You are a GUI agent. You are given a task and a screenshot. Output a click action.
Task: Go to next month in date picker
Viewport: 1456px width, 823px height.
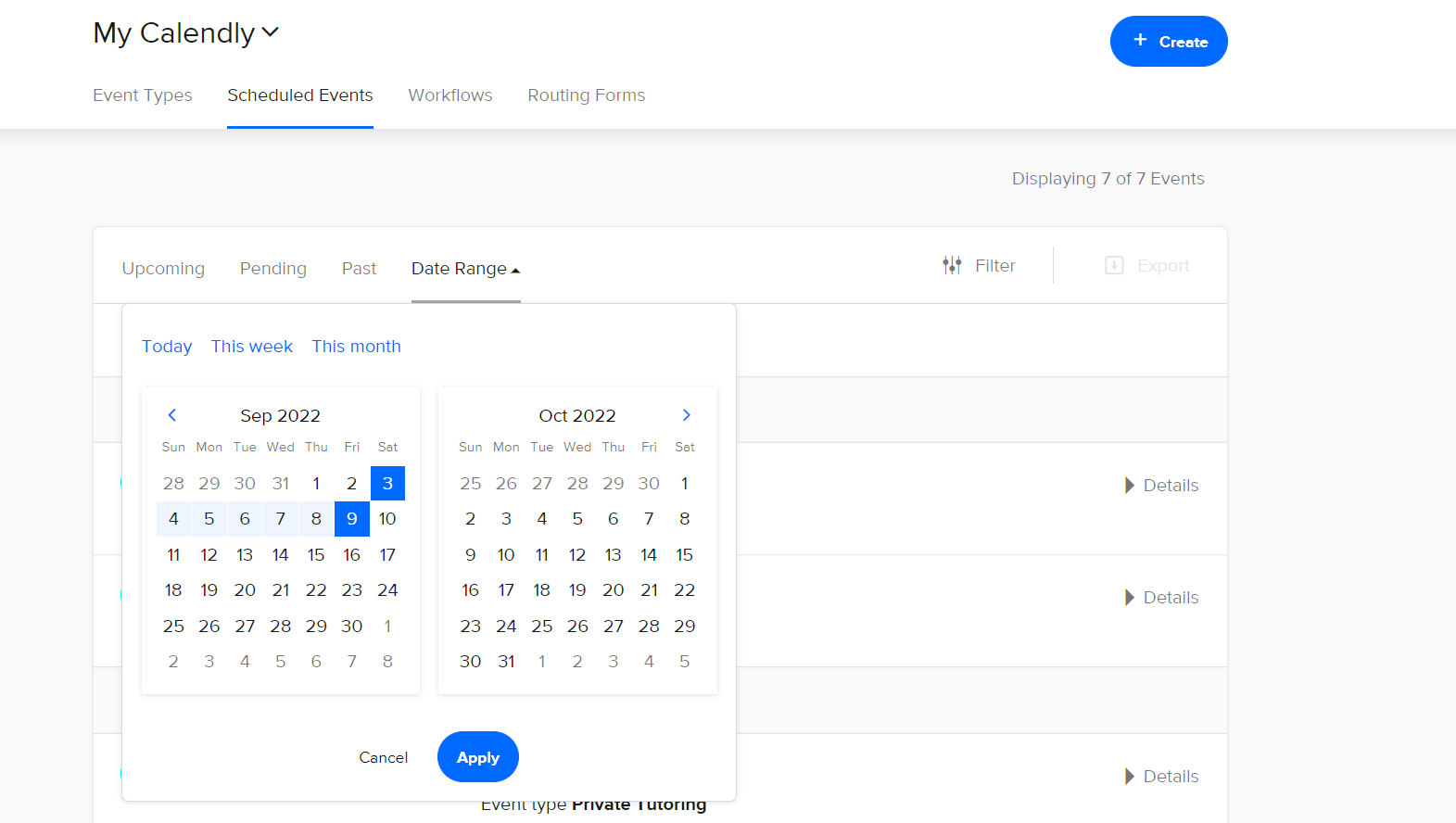(687, 415)
